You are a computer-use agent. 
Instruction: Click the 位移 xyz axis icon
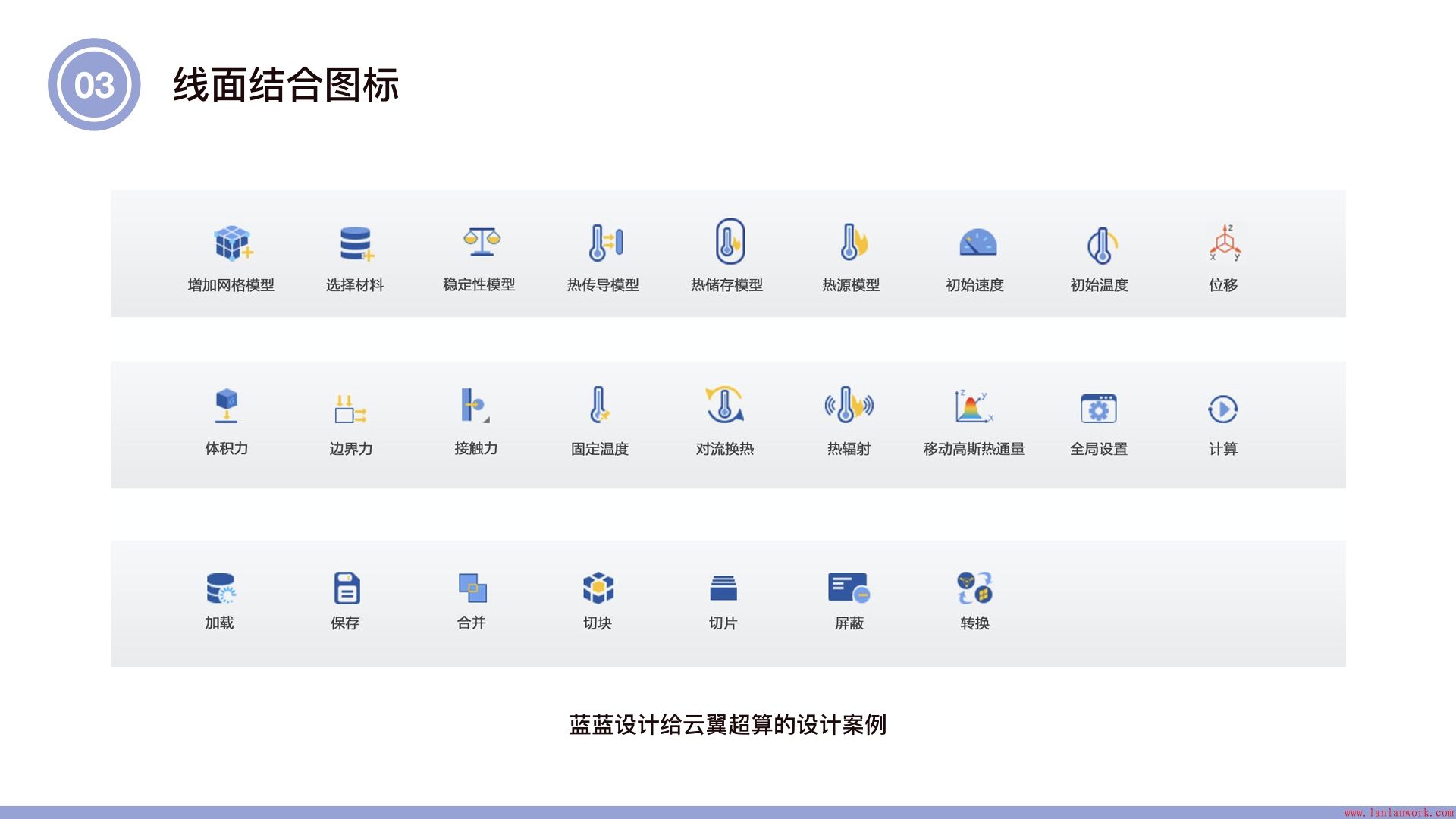(x=1224, y=243)
